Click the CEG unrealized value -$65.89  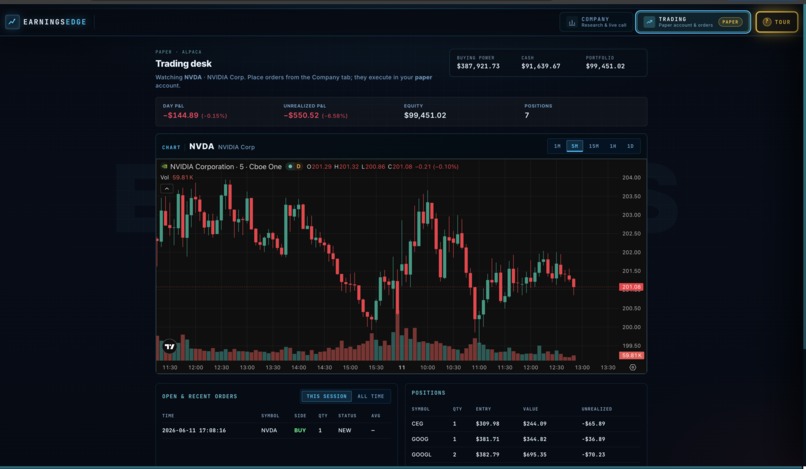coord(593,424)
